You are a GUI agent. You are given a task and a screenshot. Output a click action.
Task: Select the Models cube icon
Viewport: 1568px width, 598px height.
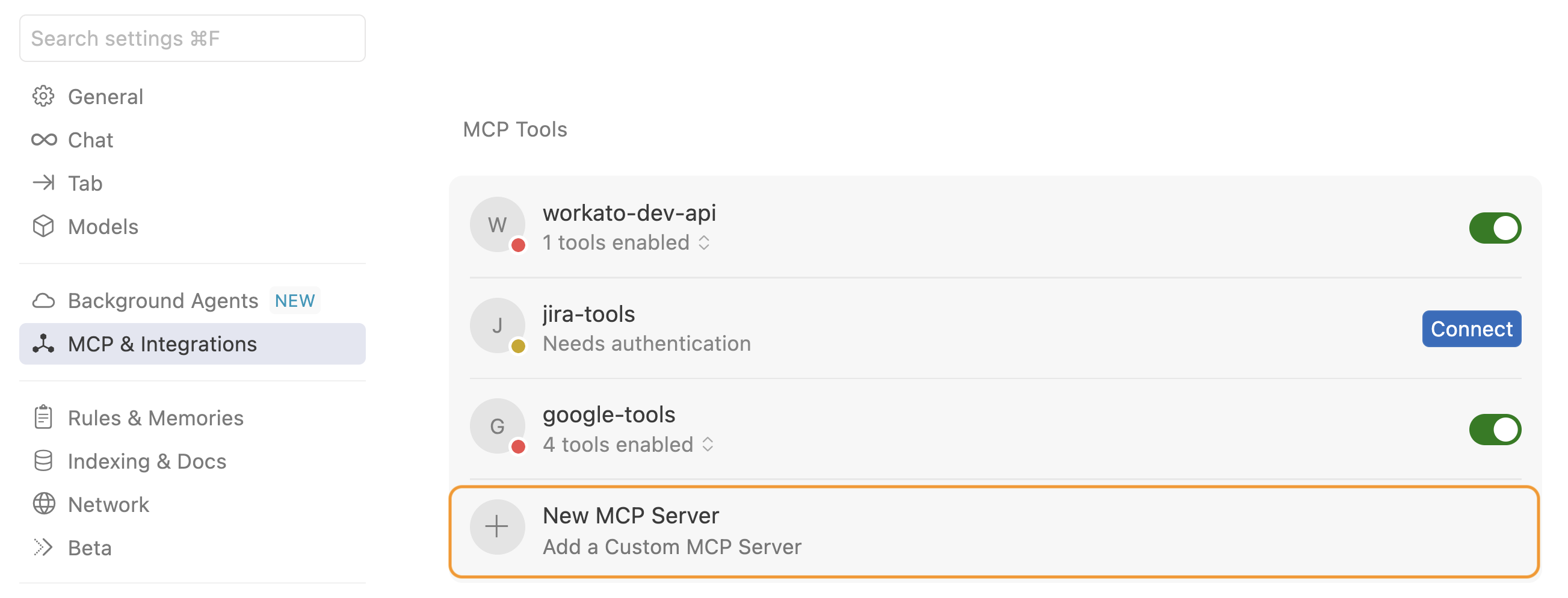point(43,226)
